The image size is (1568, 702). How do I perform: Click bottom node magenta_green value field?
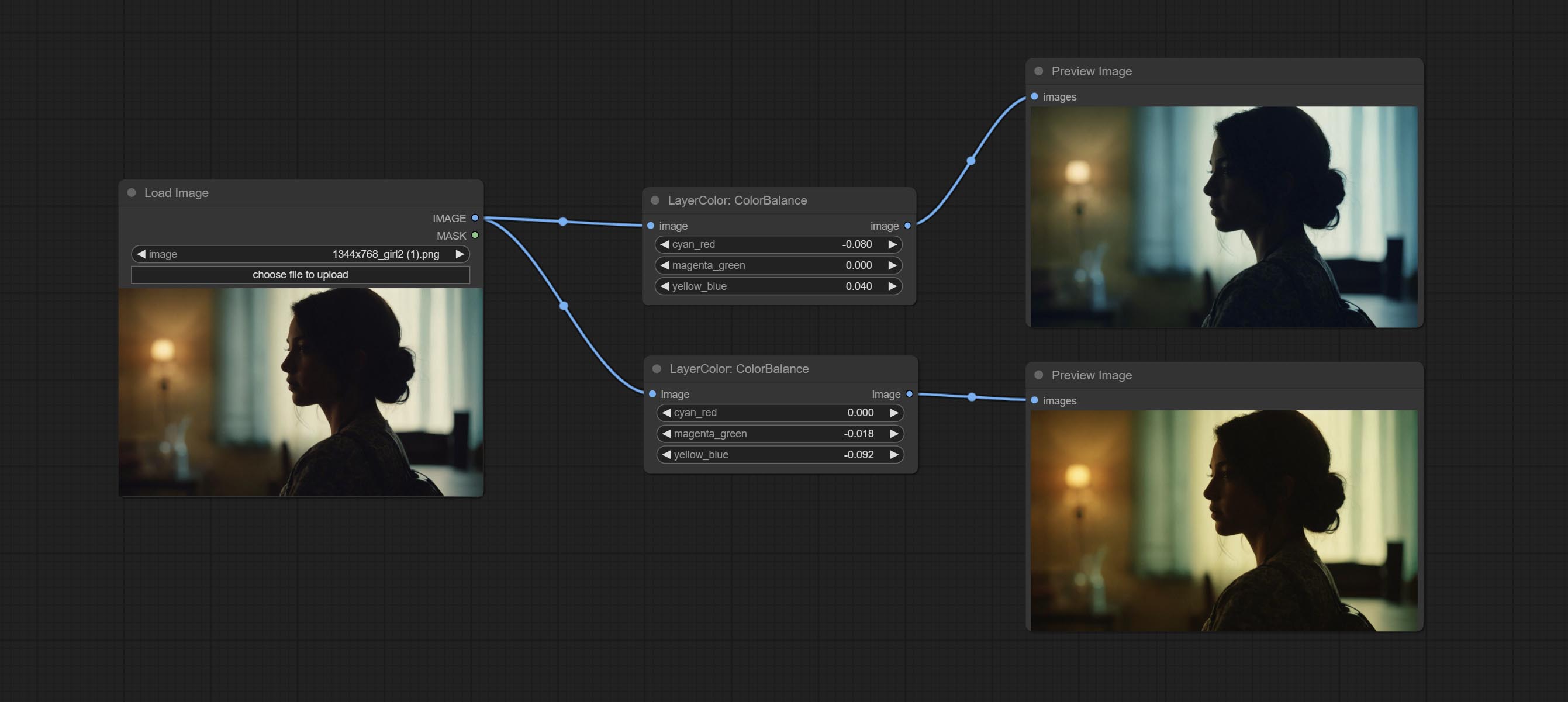(x=780, y=434)
